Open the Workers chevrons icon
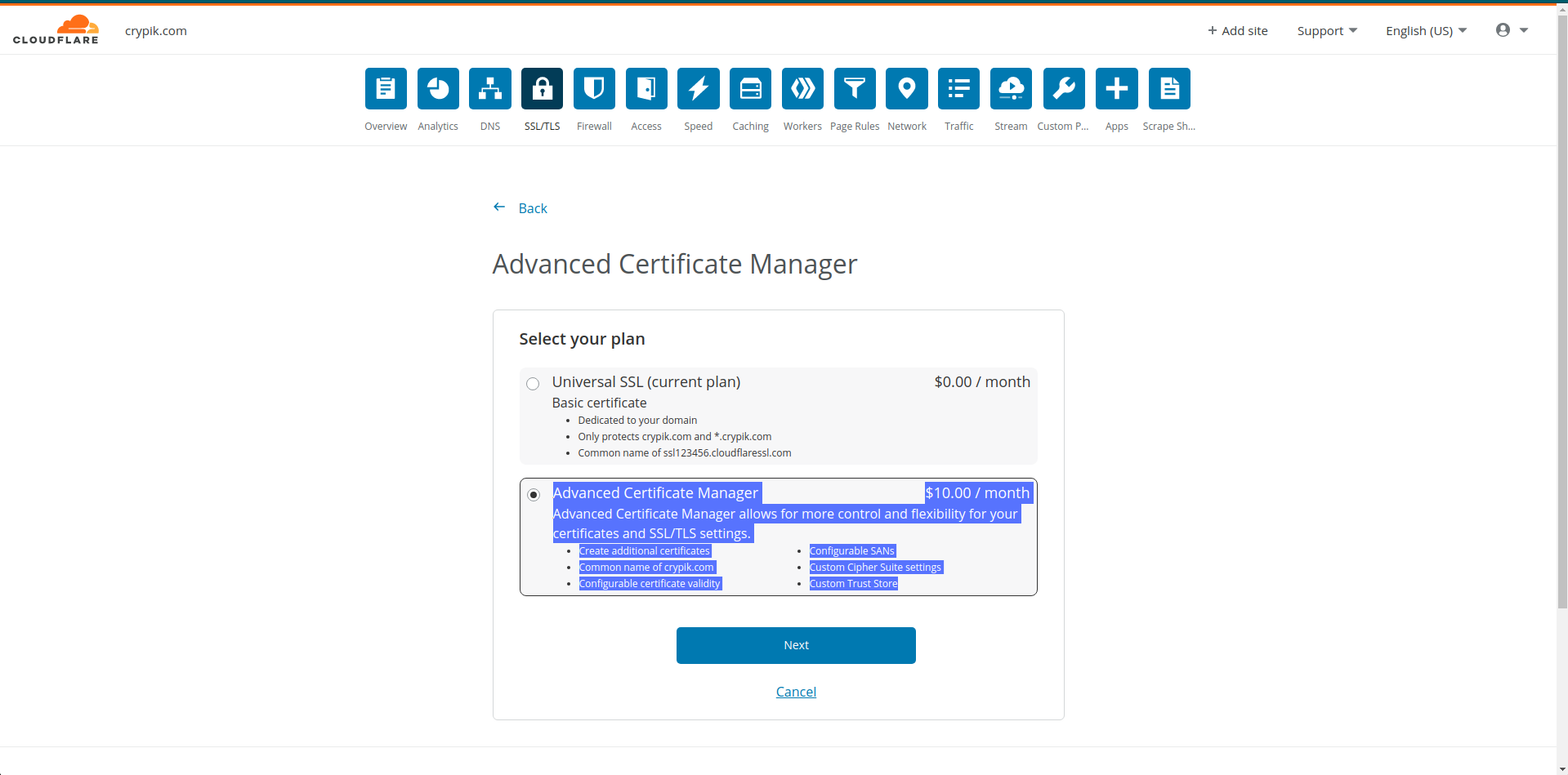 802,88
